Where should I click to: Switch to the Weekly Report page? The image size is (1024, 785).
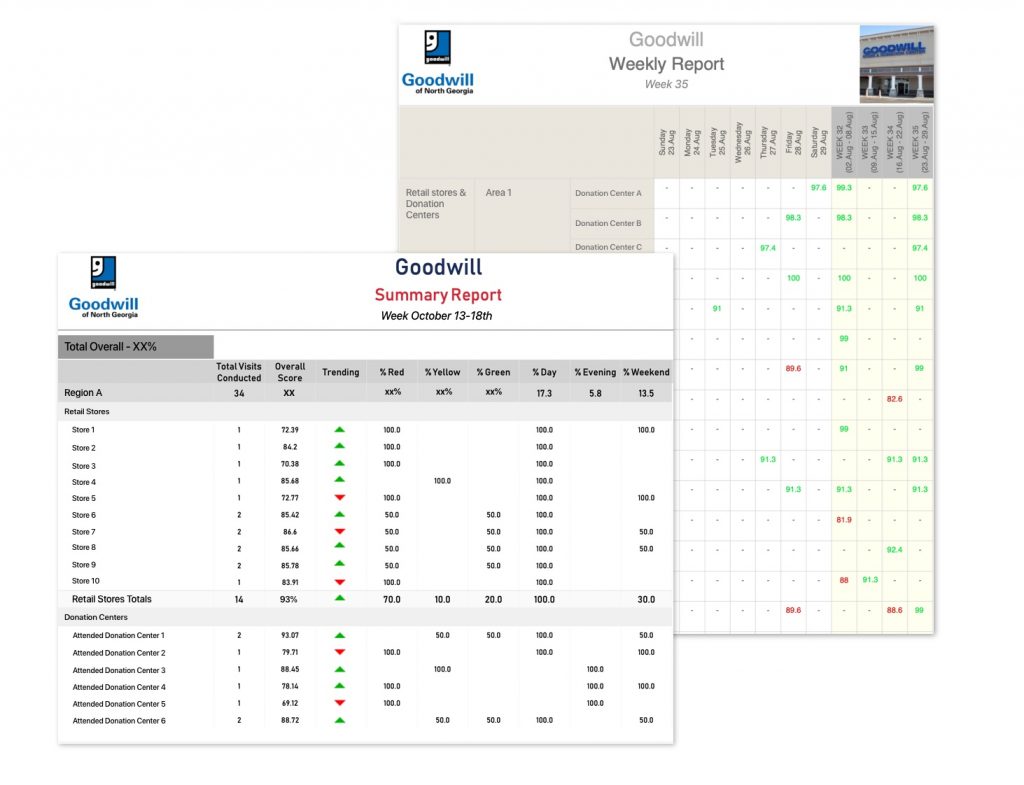tap(666, 63)
